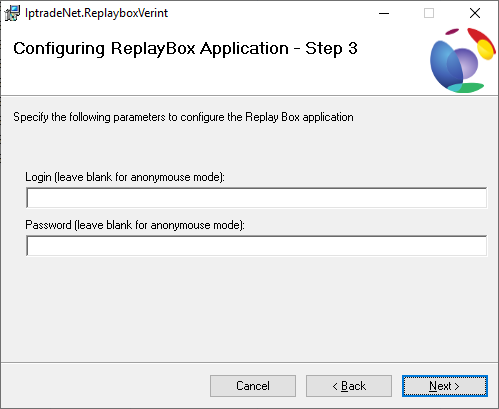
Task: Minimize the IptradeNet.ReplayboxVerint window
Action: coord(384,13)
